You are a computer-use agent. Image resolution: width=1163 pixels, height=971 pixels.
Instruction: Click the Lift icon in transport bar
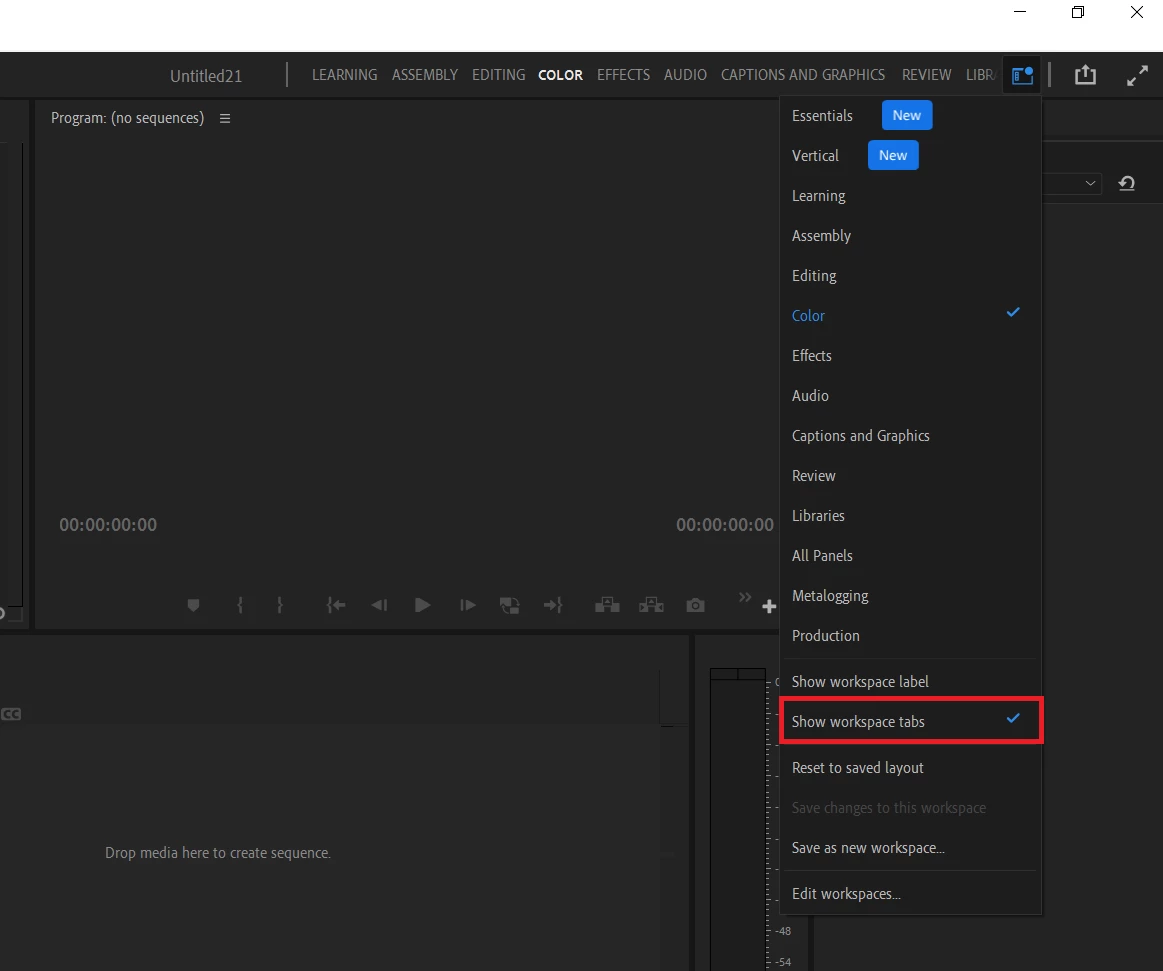(x=607, y=605)
